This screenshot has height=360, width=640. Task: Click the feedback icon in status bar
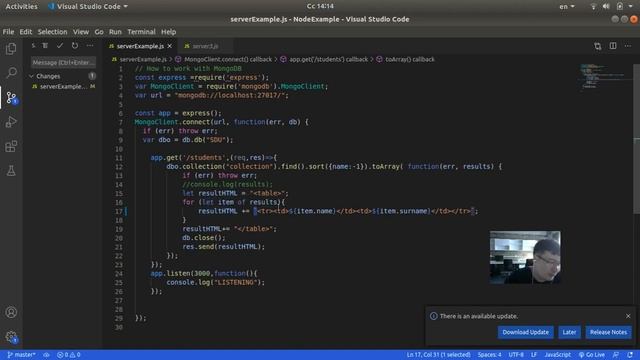(616, 355)
